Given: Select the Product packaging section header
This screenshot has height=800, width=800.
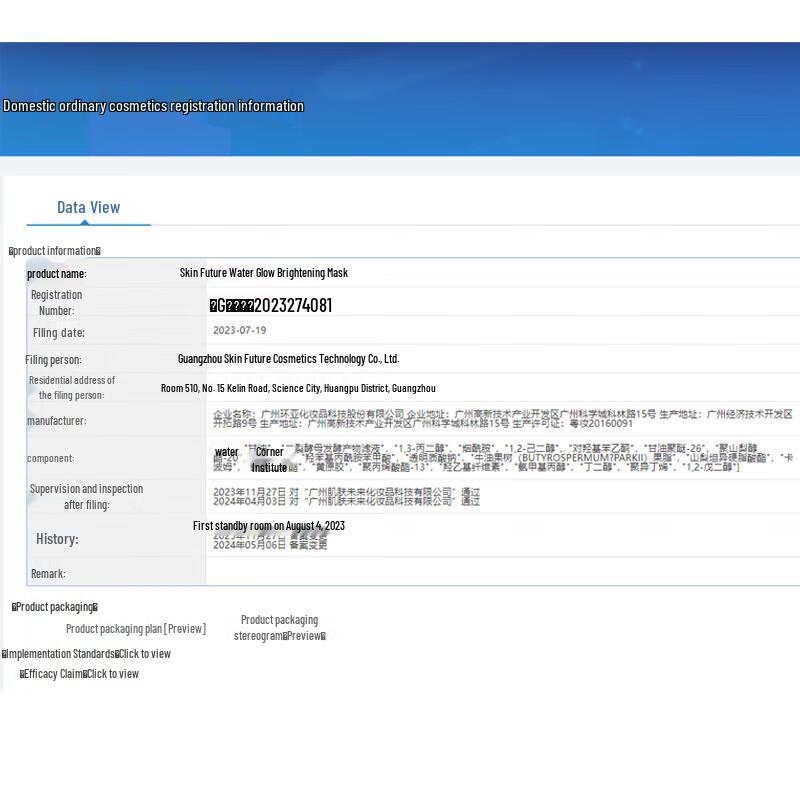Looking at the screenshot, I should (55, 607).
